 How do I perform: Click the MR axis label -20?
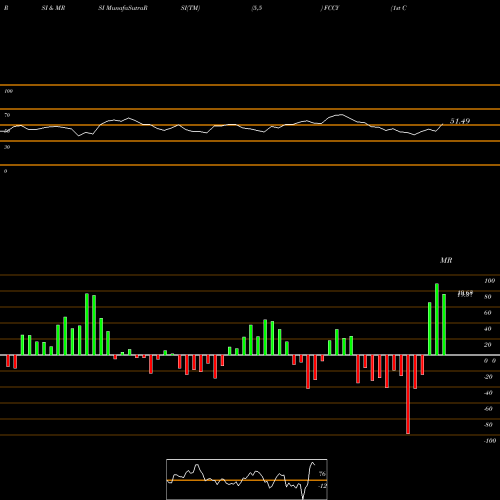[488, 377]
